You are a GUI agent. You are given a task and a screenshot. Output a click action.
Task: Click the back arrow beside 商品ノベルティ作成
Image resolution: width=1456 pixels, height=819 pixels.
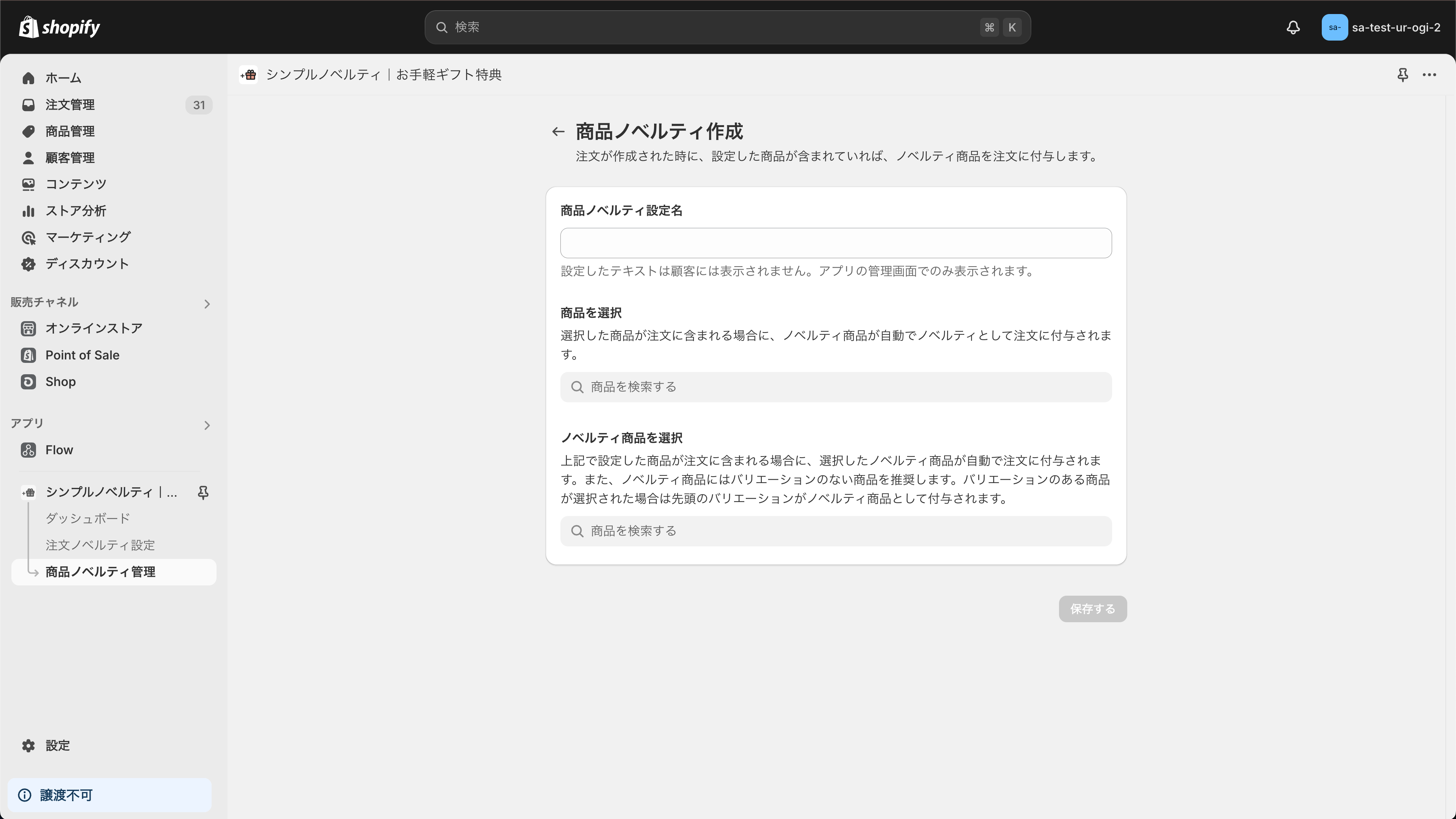[558, 132]
